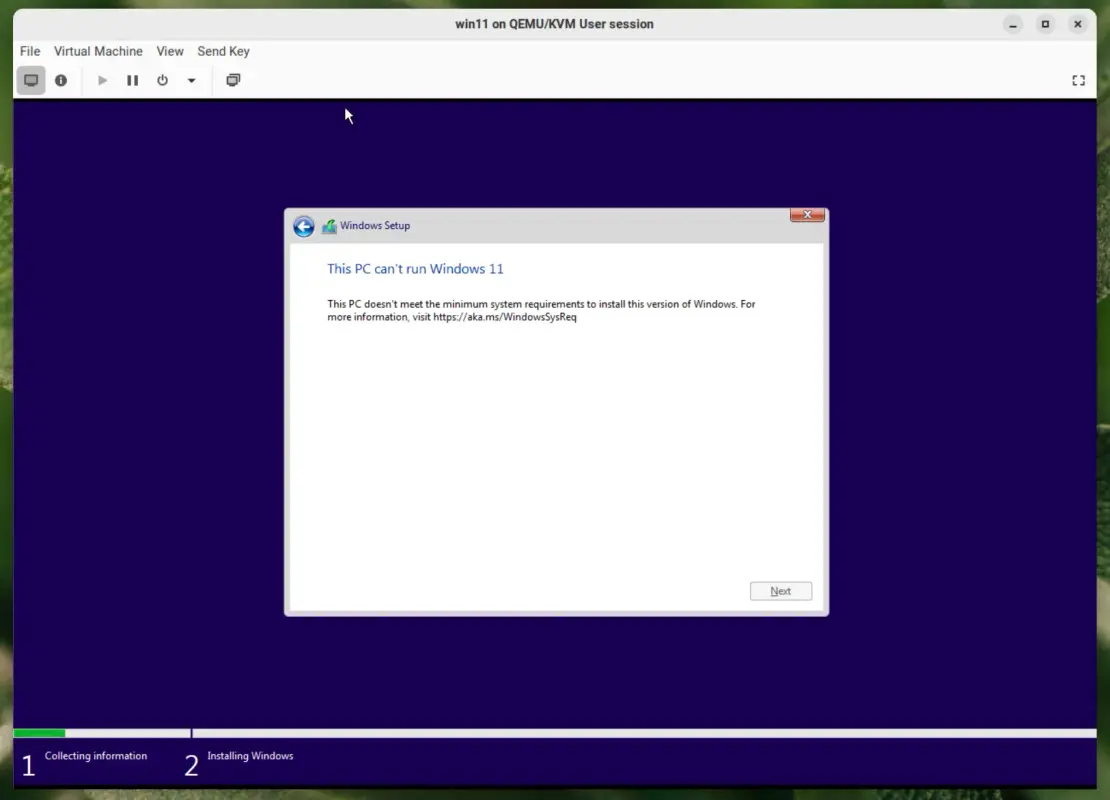This screenshot has width=1110, height=800.
Task: Shut down the virtual machine
Action: (x=162, y=80)
